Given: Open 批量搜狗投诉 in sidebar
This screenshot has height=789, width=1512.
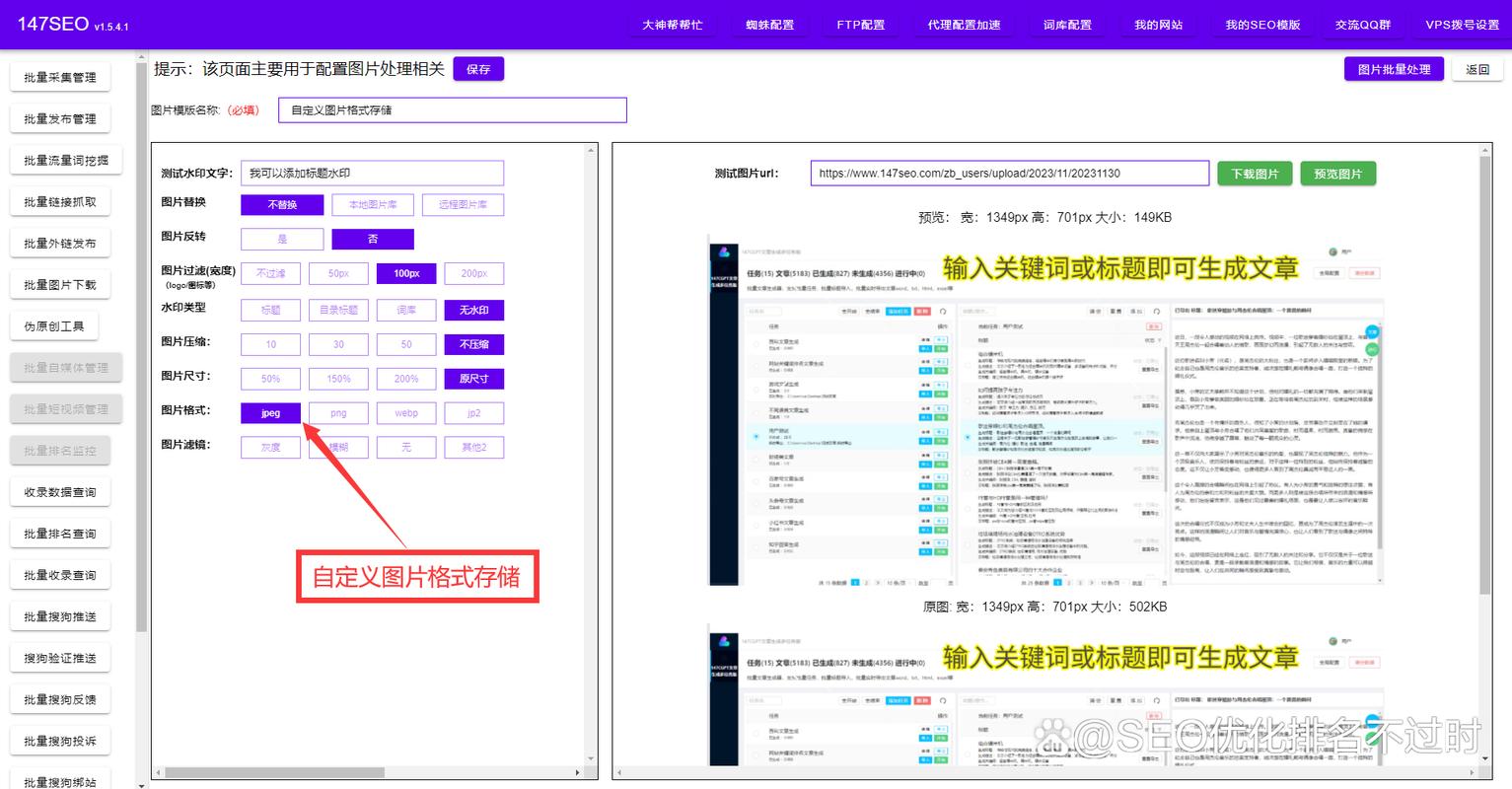Looking at the screenshot, I should click(60, 741).
